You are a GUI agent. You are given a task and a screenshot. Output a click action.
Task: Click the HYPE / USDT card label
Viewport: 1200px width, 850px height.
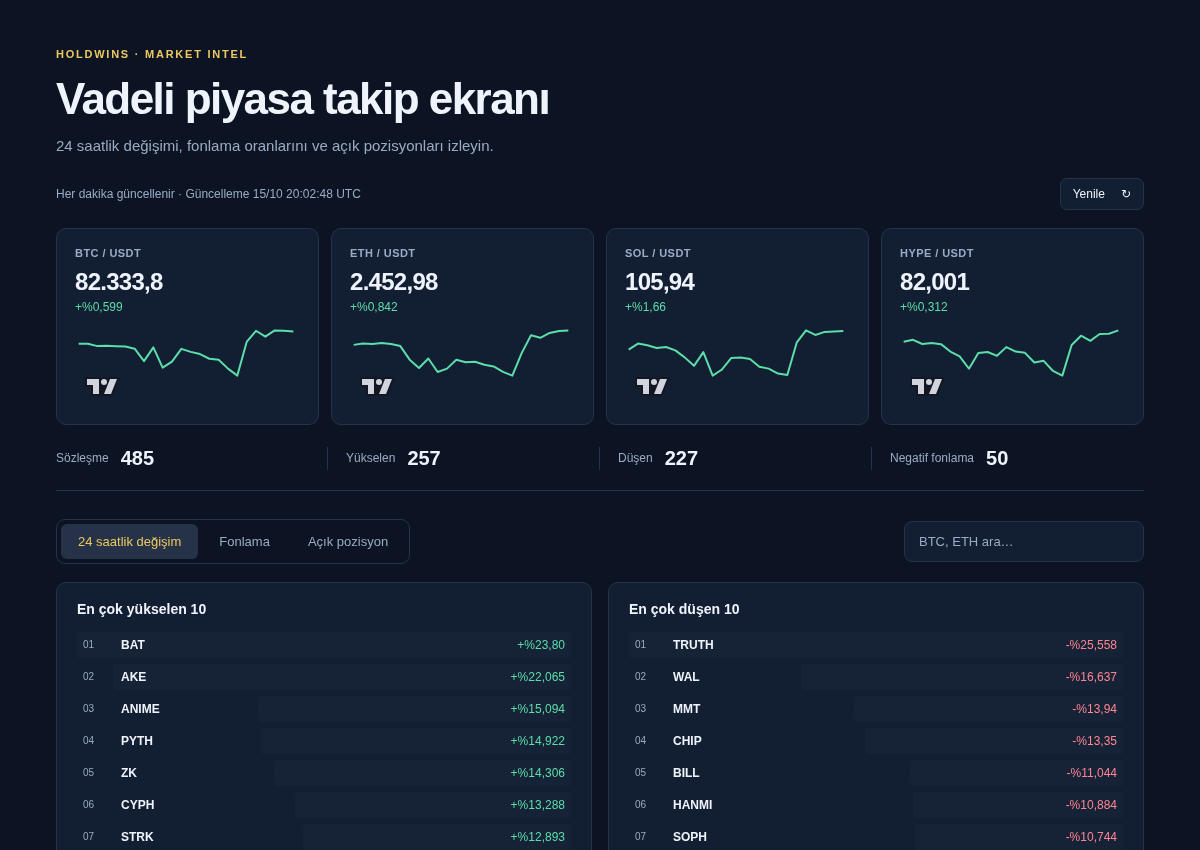[x=937, y=253]
